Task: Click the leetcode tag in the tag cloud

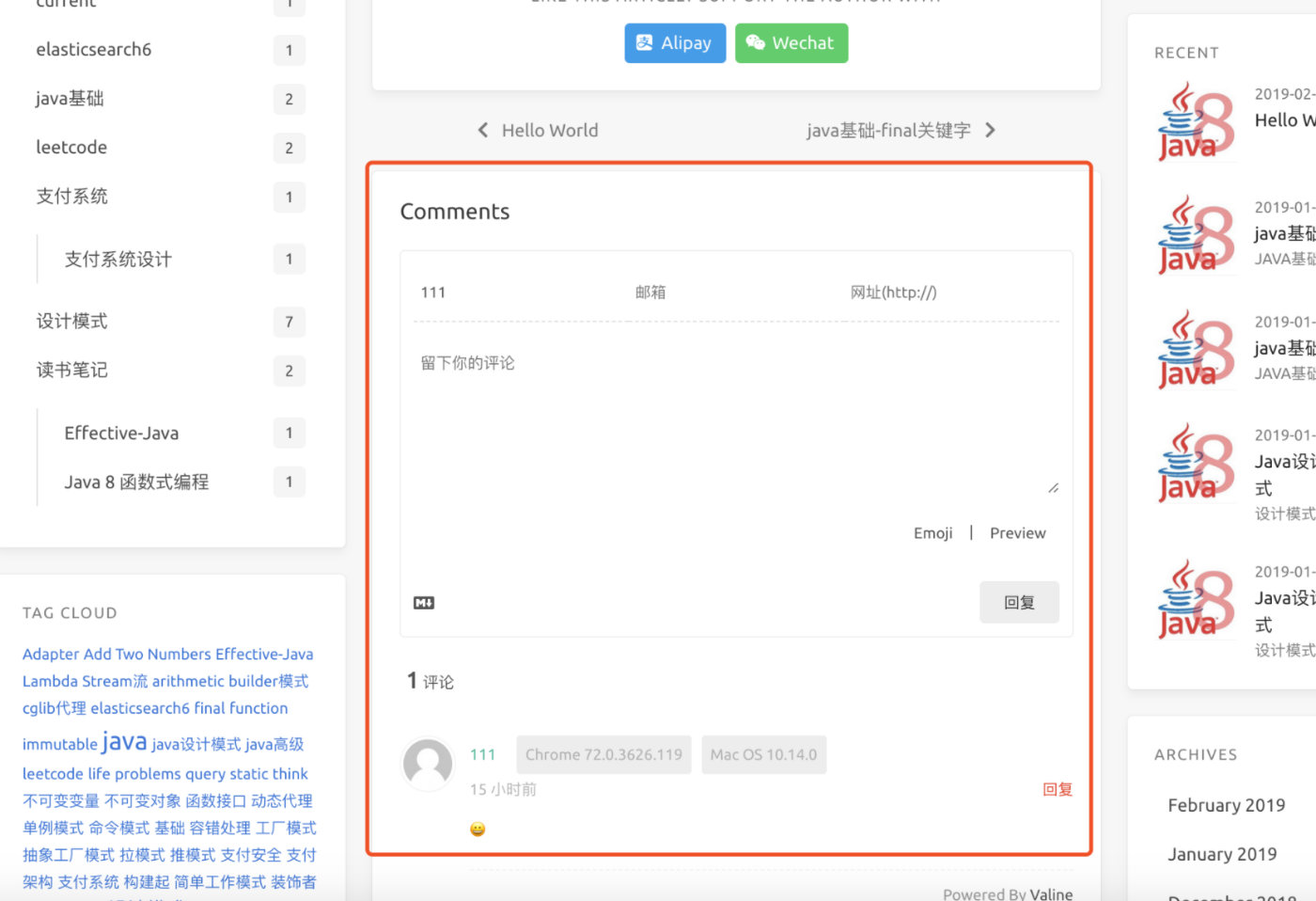Action: 53,774
